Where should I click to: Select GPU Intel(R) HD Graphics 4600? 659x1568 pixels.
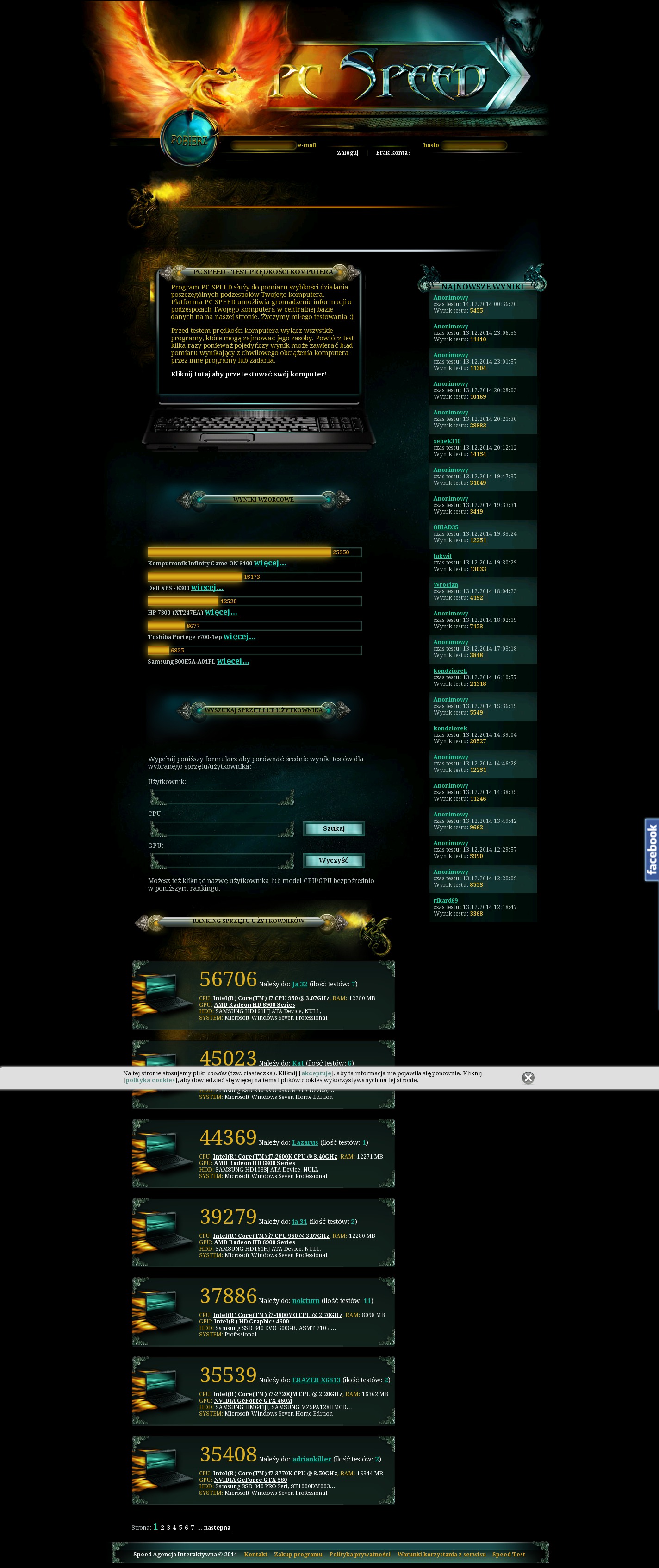[251, 1322]
